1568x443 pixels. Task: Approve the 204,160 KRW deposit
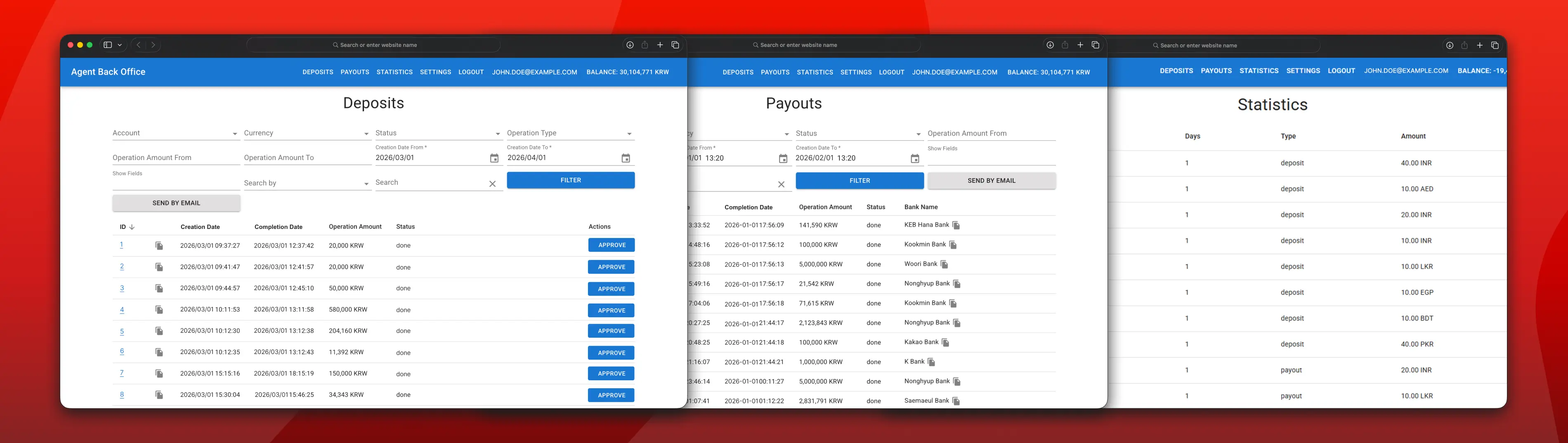[611, 331]
